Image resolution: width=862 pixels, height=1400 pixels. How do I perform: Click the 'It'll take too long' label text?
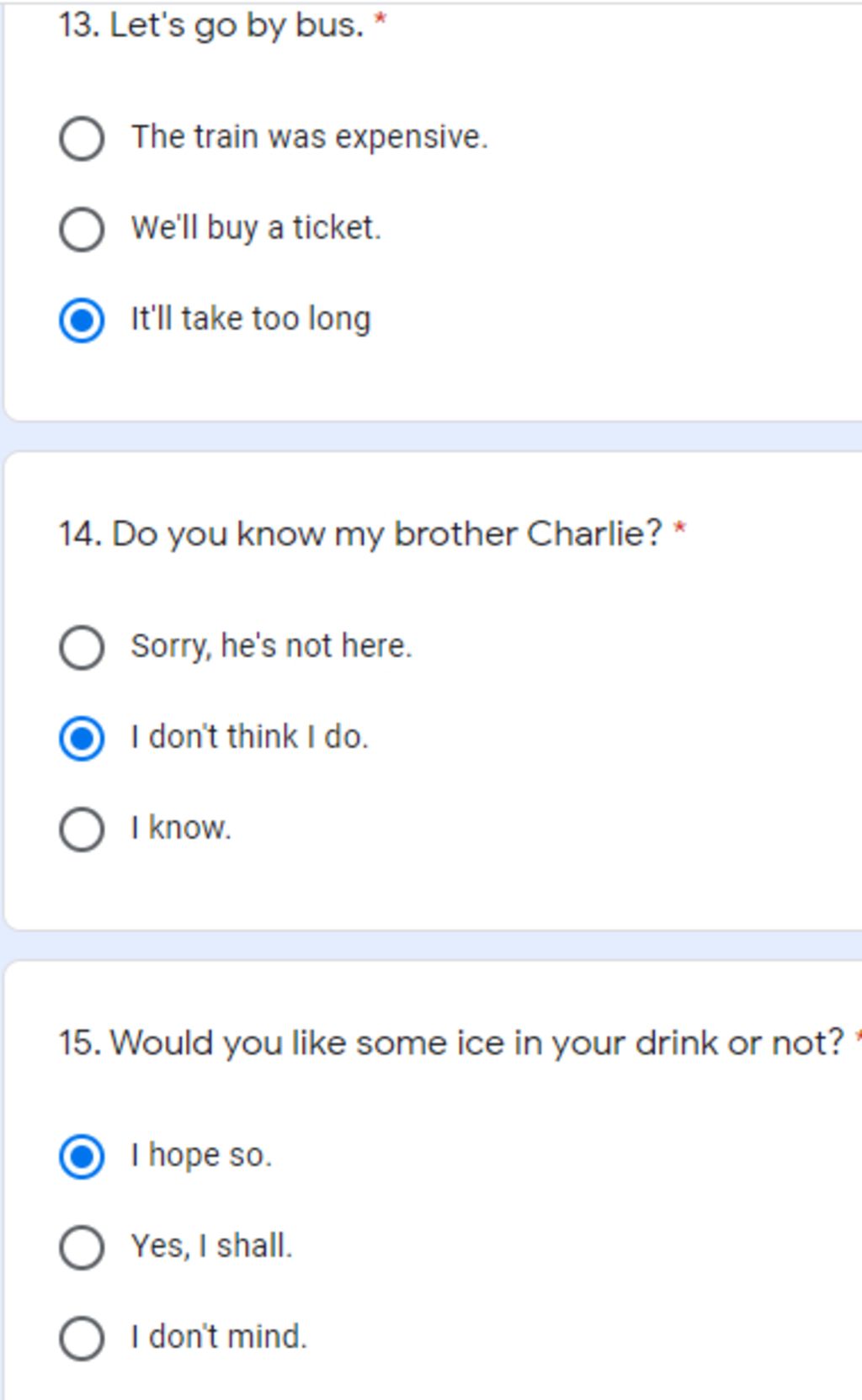click(x=250, y=319)
